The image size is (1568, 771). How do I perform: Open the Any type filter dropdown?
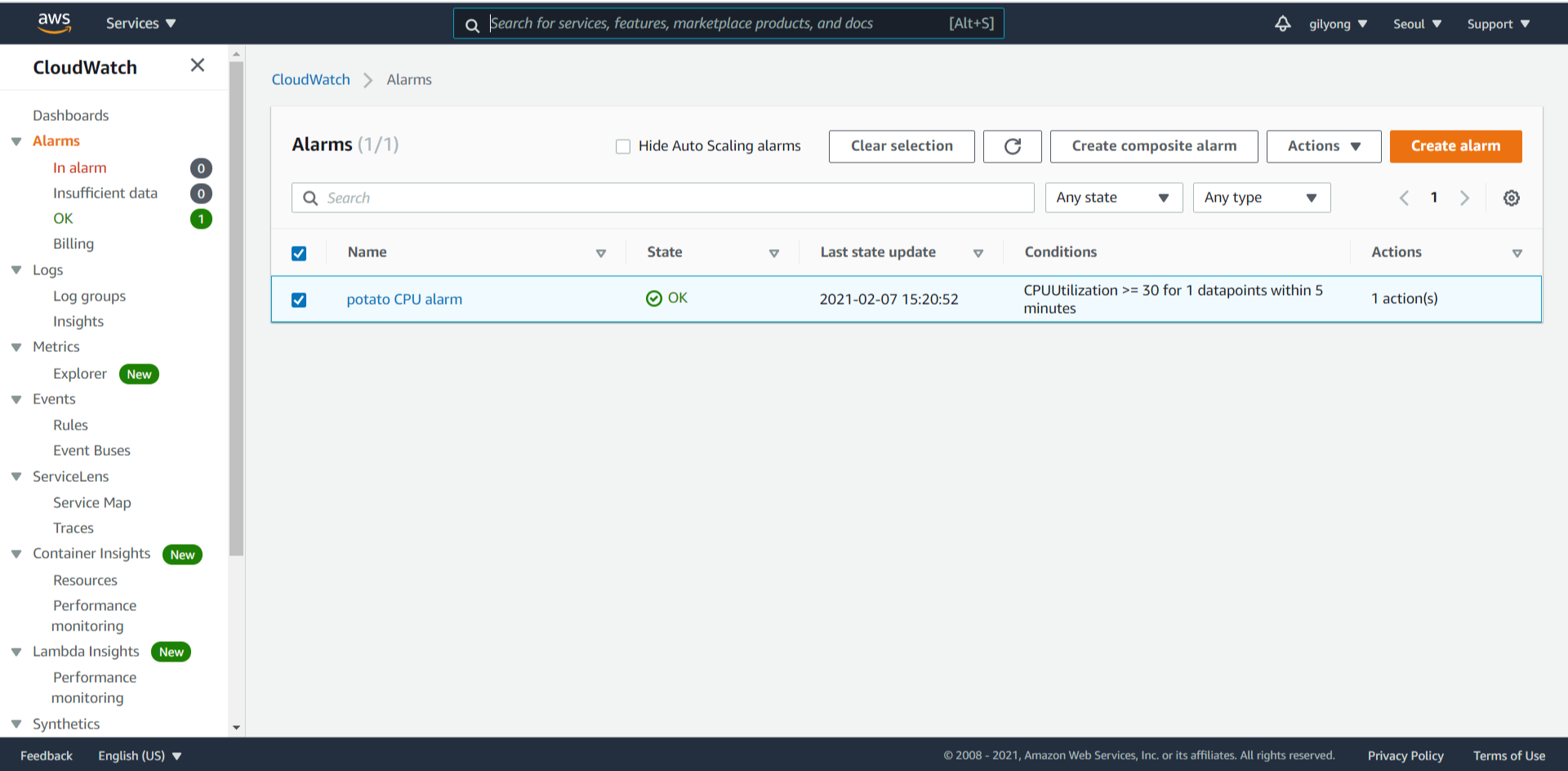click(x=1262, y=198)
